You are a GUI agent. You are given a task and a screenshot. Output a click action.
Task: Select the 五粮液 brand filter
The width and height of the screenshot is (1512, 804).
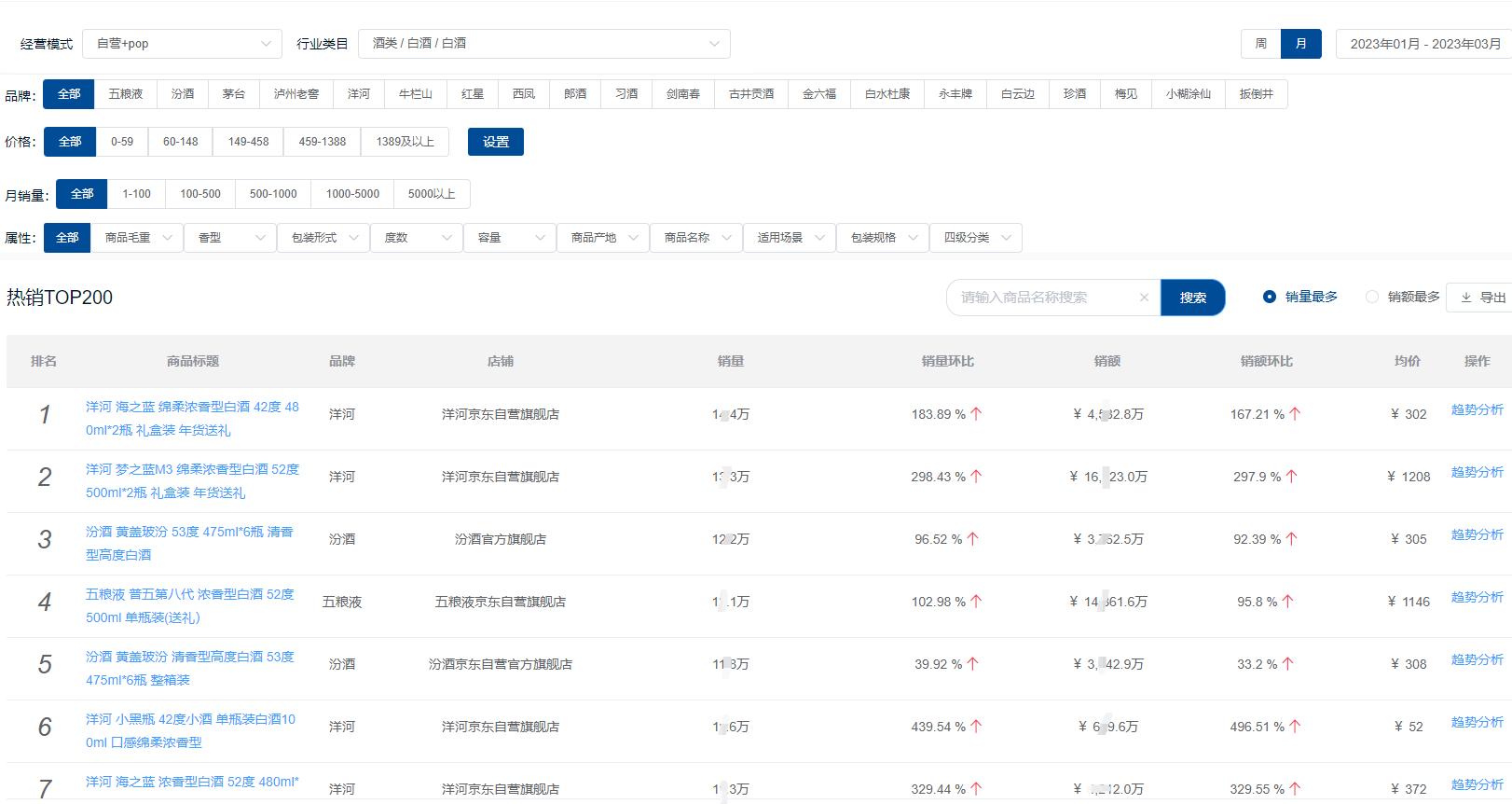click(x=125, y=94)
